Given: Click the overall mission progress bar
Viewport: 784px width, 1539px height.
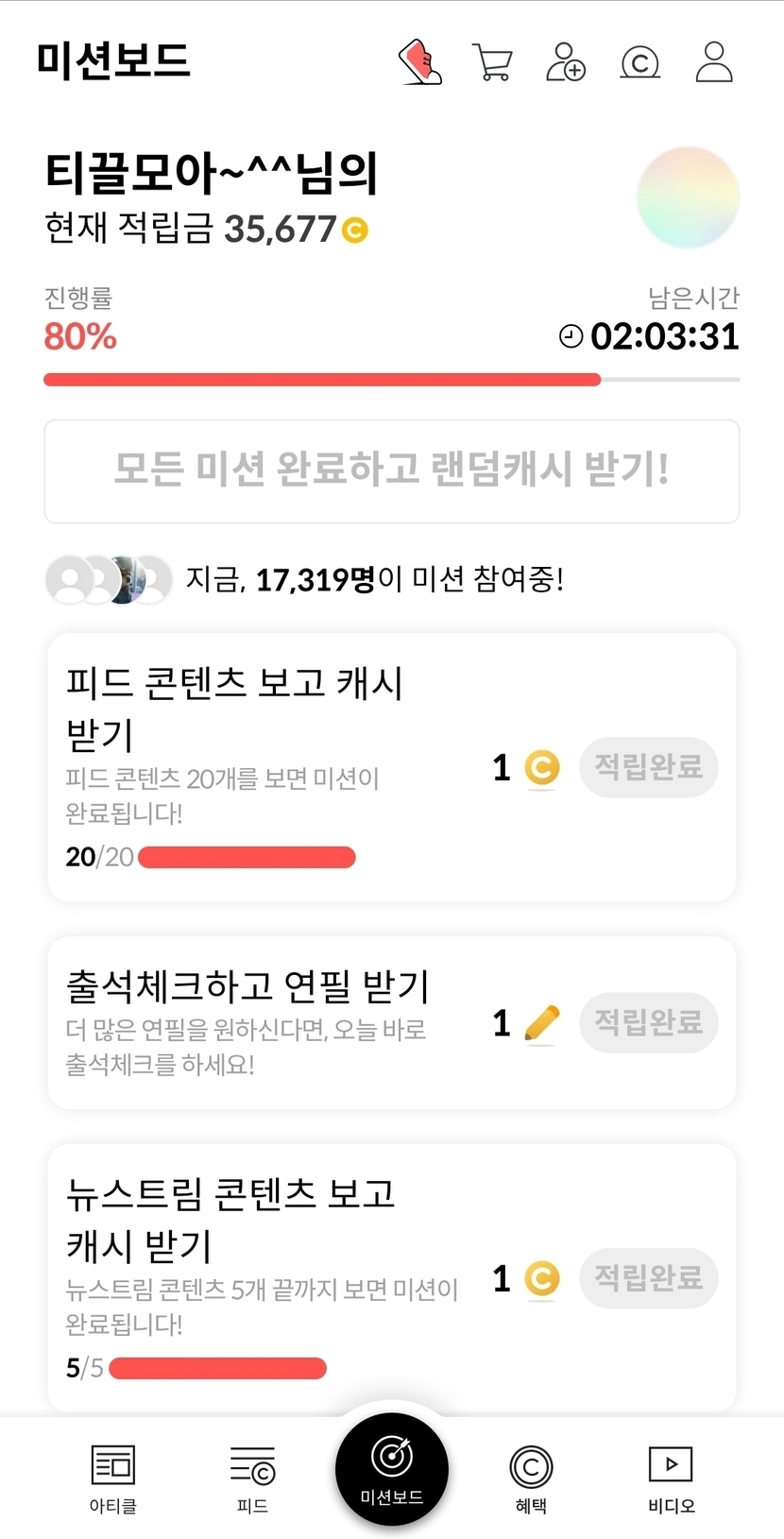Looking at the screenshot, I should pyautogui.click(x=391, y=380).
